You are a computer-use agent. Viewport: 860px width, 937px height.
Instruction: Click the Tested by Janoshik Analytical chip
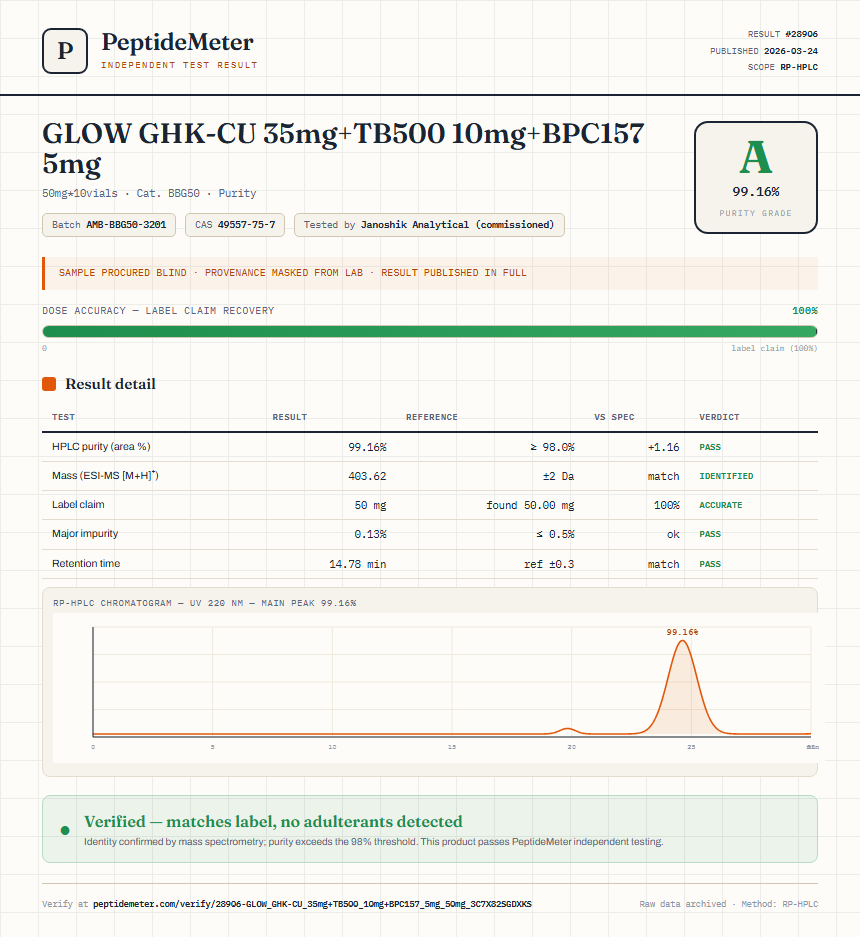pos(429,225)
